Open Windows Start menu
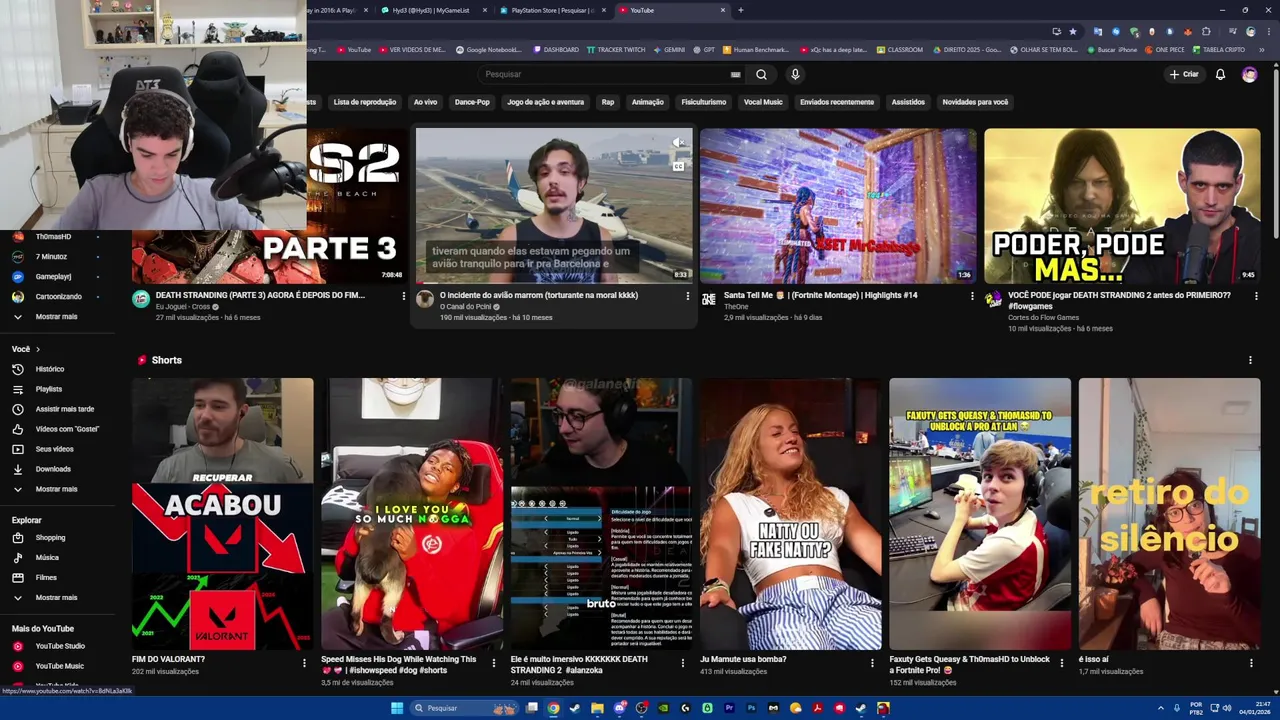The width and height of the screenshot is (1280, 720). (x=397, y=708)
